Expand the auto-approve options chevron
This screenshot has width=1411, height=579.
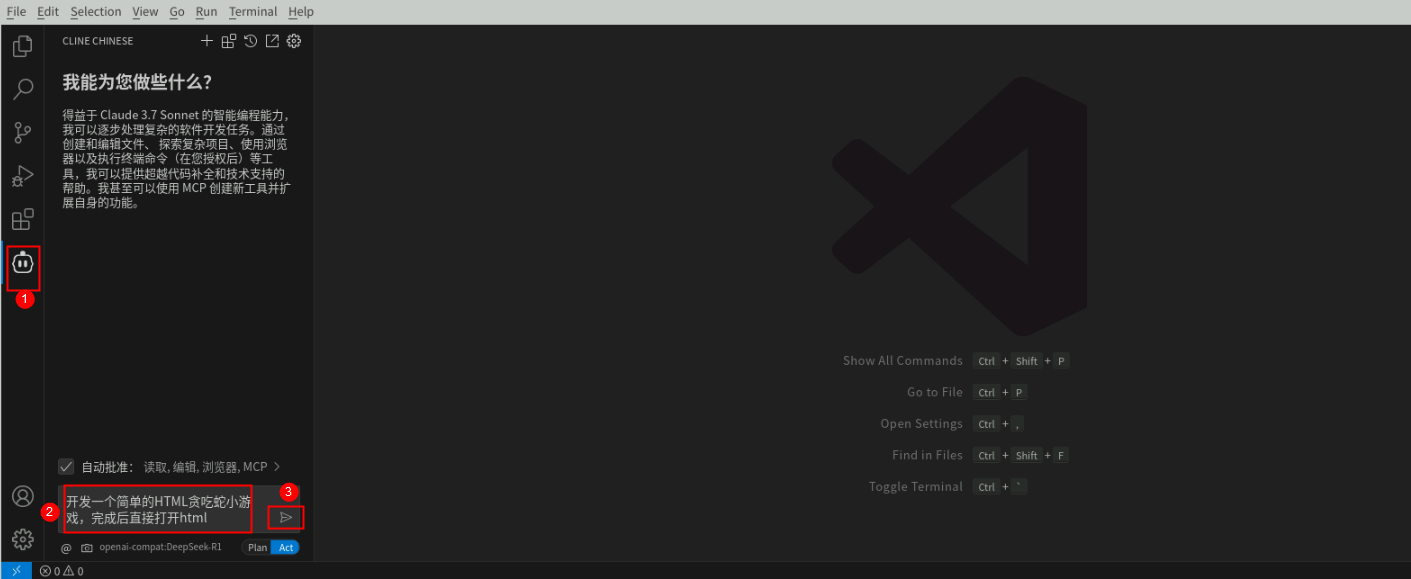pos(277,467)
